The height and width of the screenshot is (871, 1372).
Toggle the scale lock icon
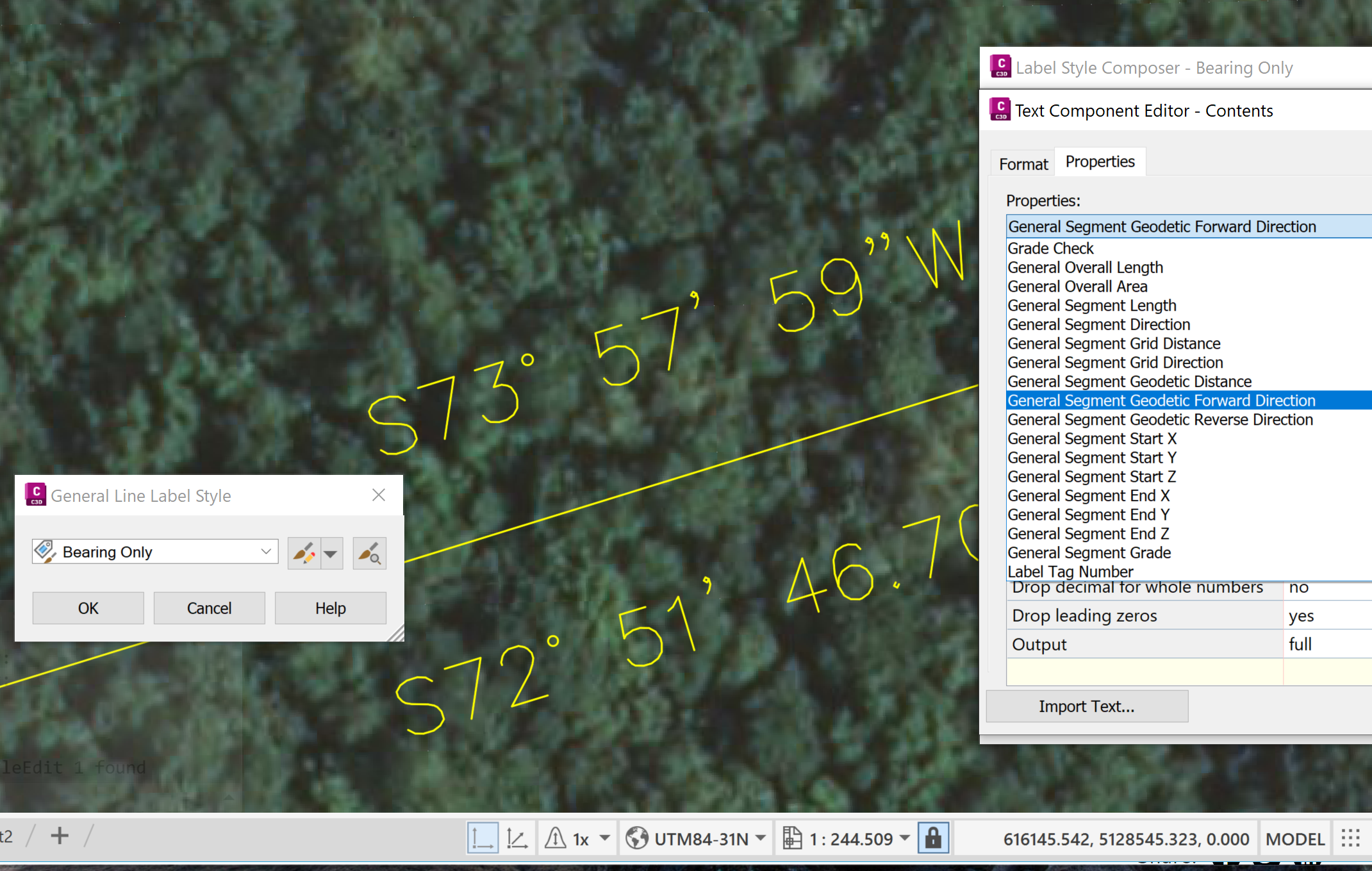[x=933, y=838]
